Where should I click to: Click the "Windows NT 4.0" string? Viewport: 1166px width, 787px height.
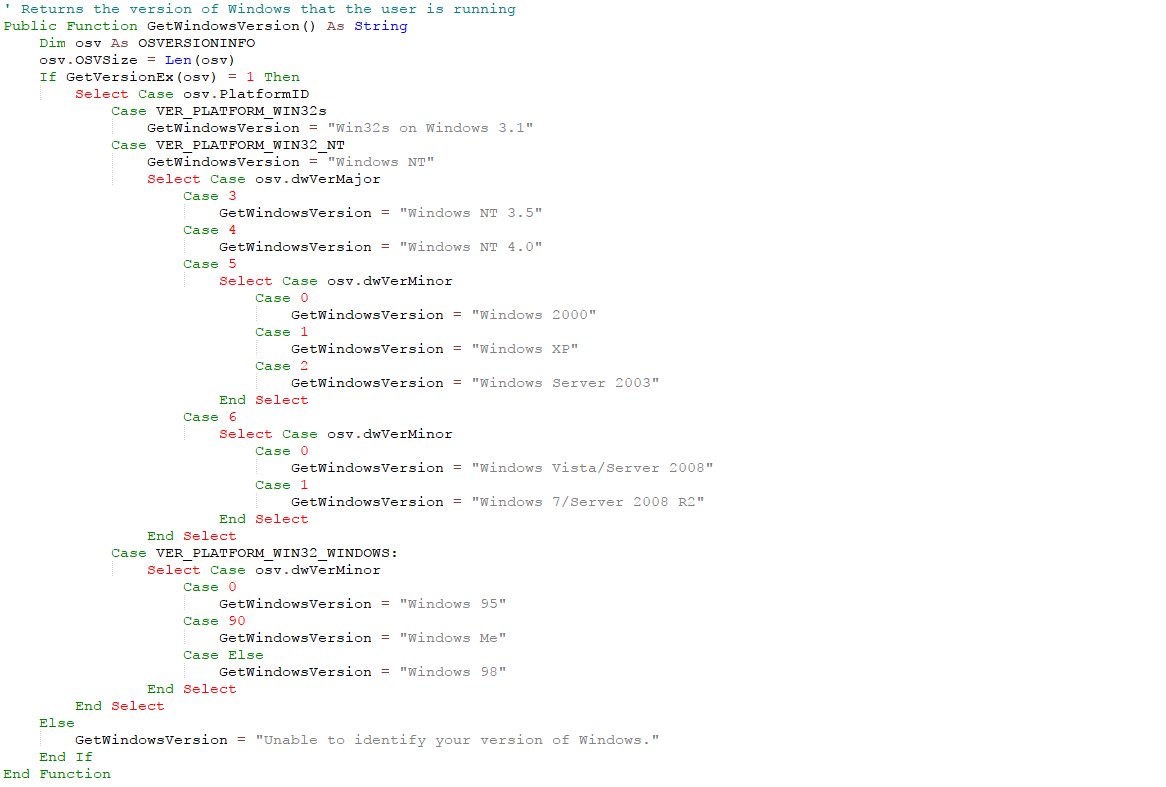coord(471,247)
